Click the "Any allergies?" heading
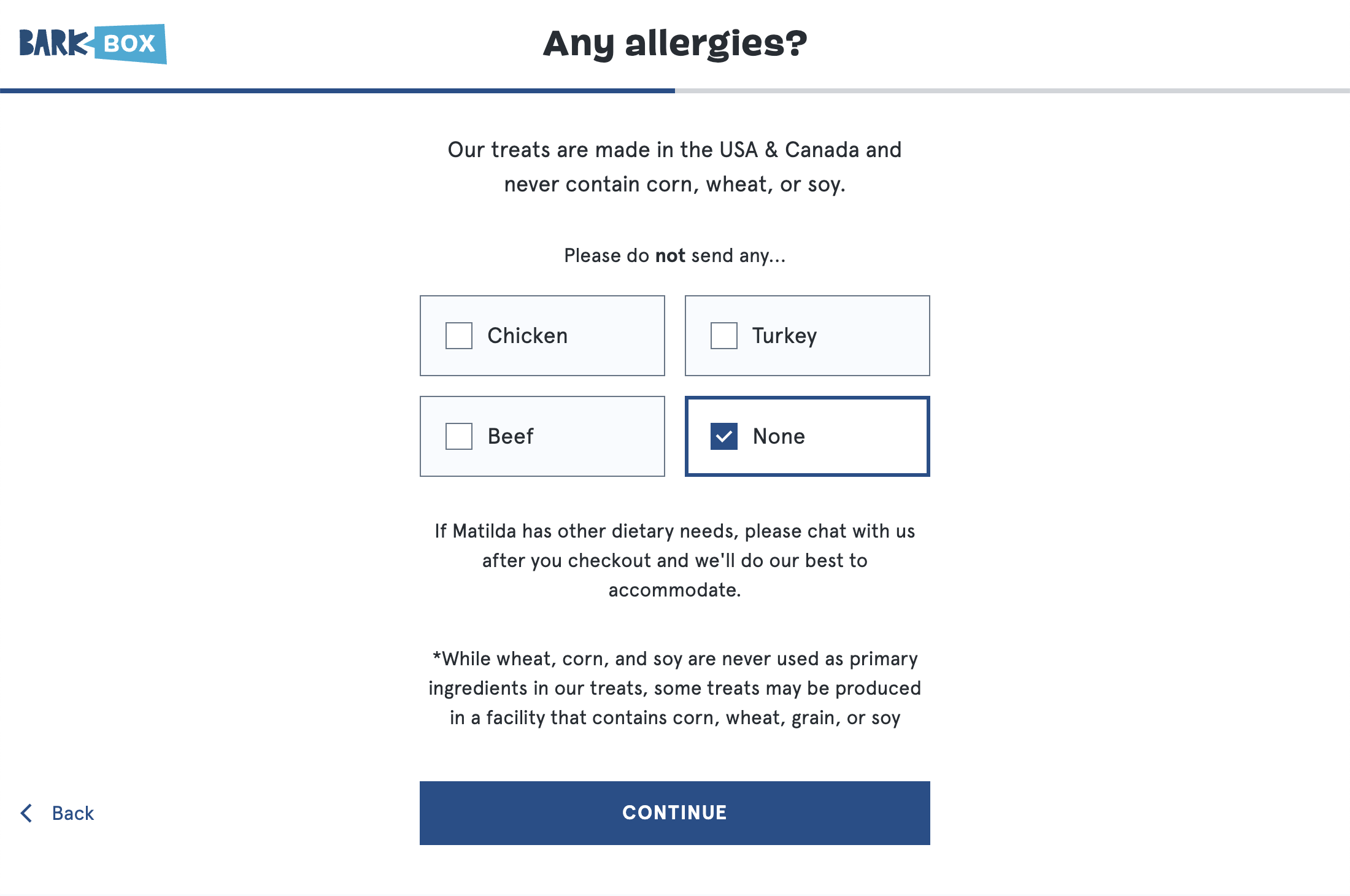 point(675,44)
